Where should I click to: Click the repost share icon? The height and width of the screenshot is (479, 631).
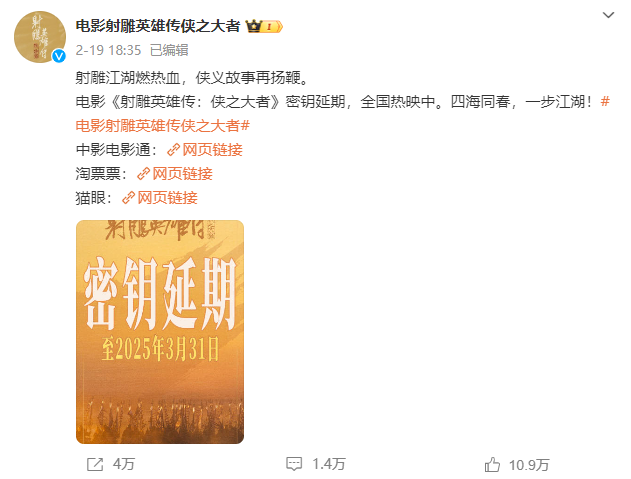(x=95, y=464)
